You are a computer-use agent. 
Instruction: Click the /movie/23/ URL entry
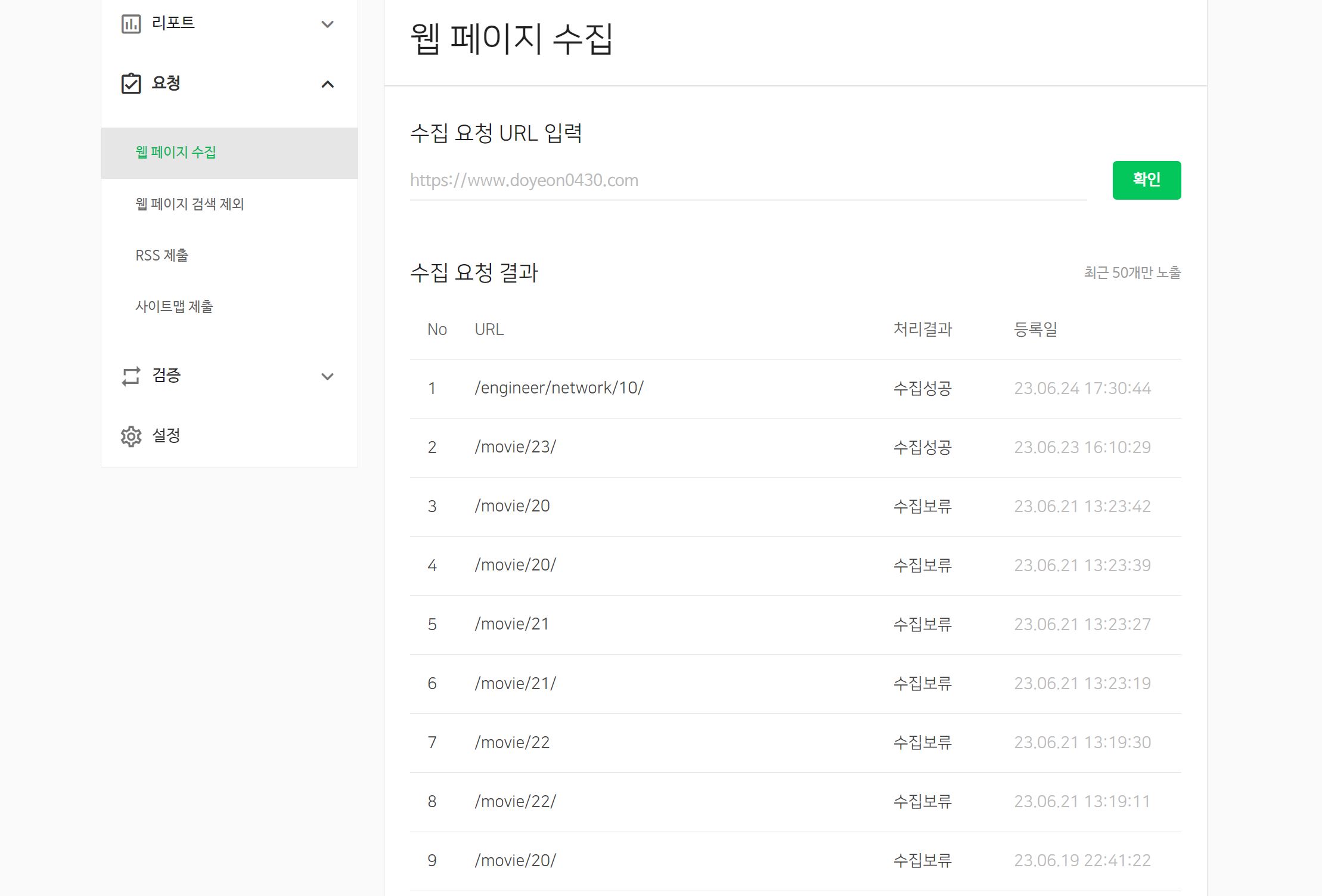point(515,447)
